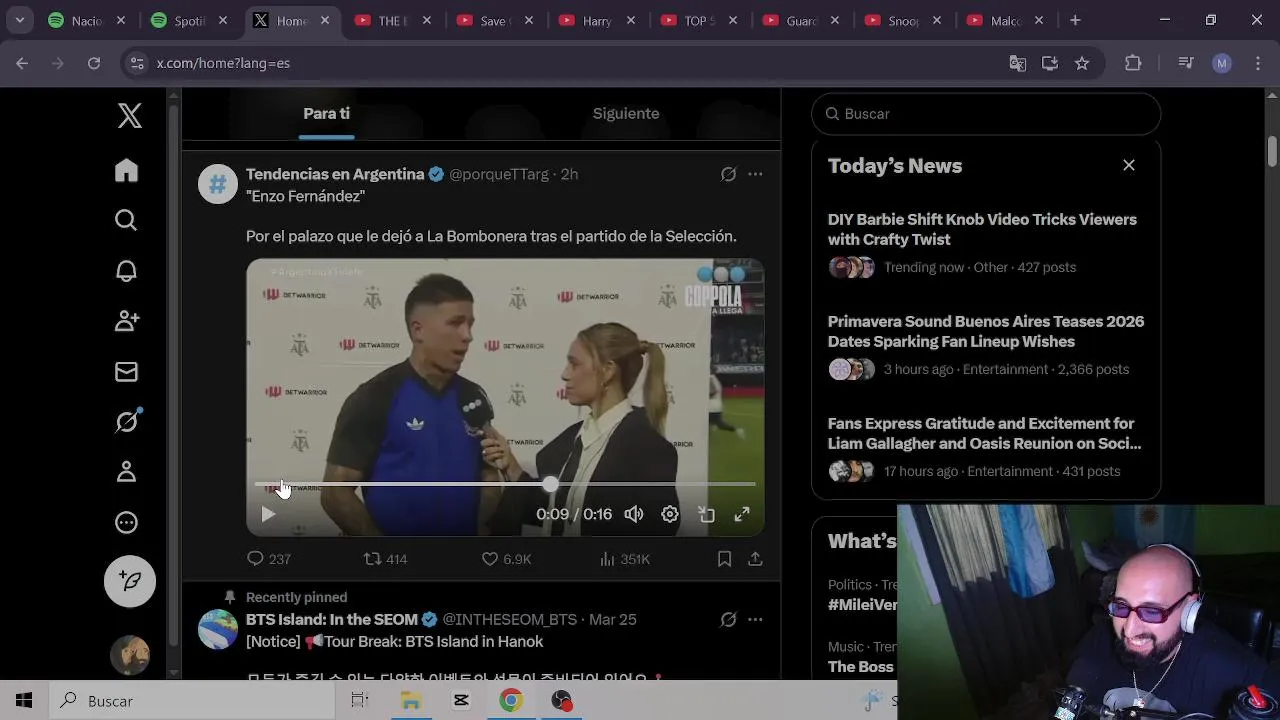Open video settings gear
The width and height of the screenshot is (1280, 720).
coord(670,514)
